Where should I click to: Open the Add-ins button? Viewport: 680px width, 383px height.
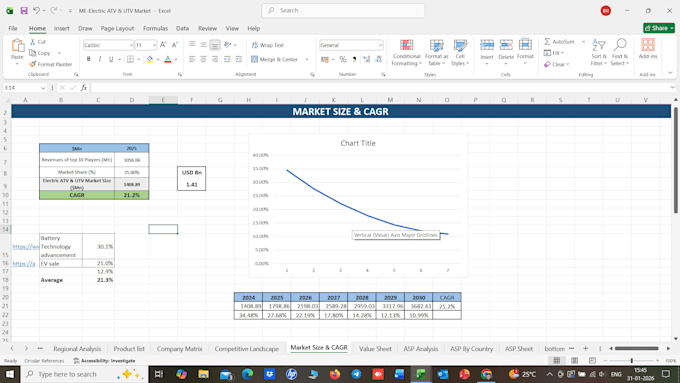pyautogui.click(x=648, y=49)
